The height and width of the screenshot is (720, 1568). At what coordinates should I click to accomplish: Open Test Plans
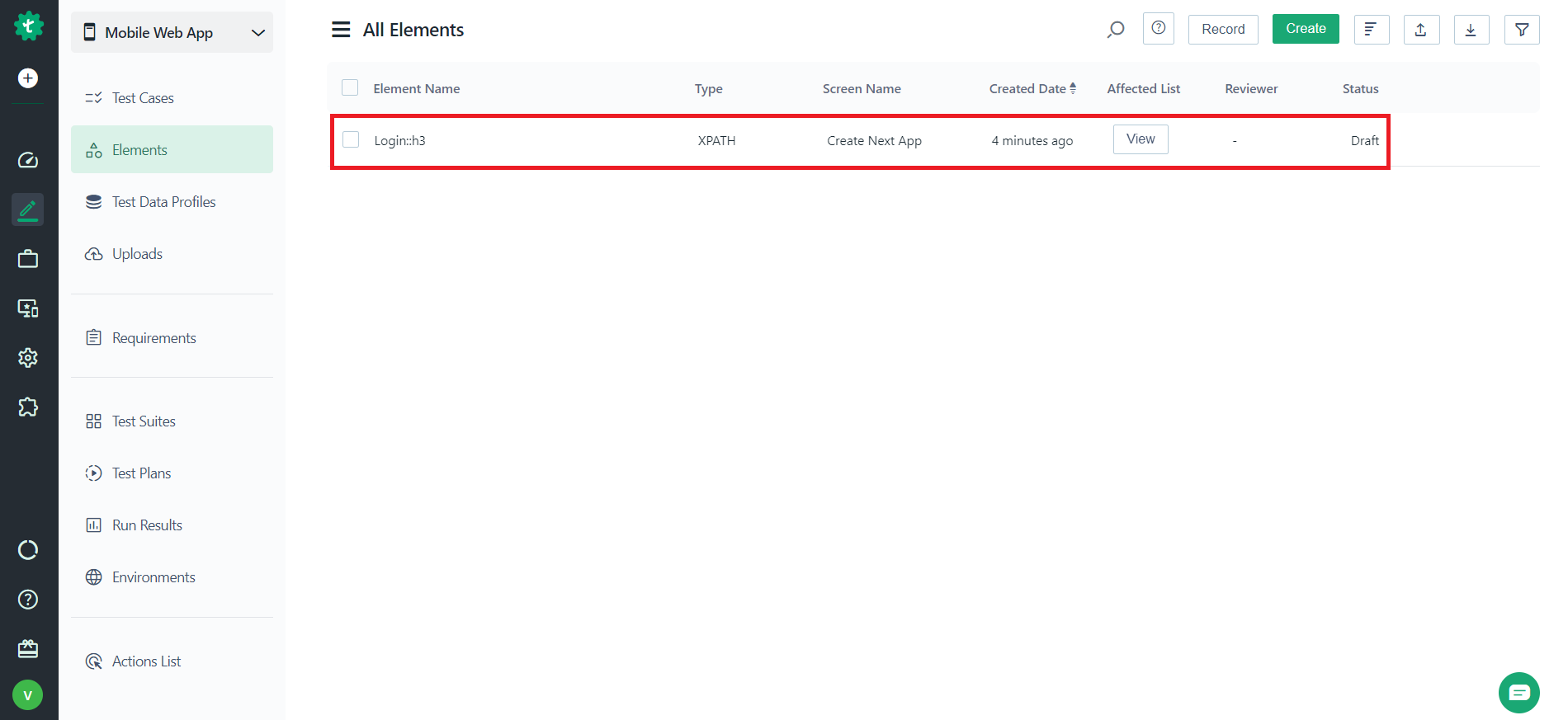point(172,473)
